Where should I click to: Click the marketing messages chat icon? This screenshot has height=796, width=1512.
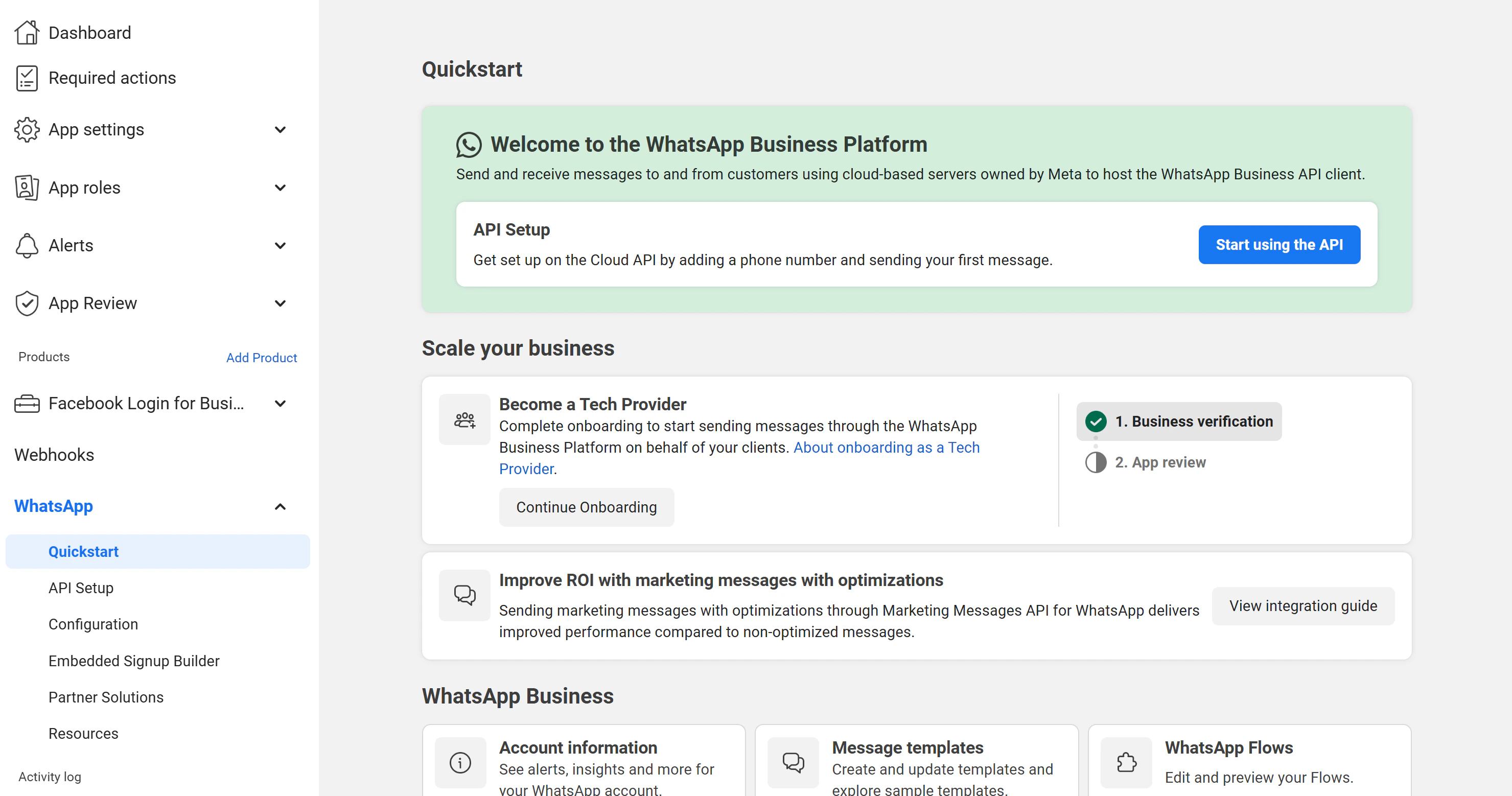coord(464,595)
